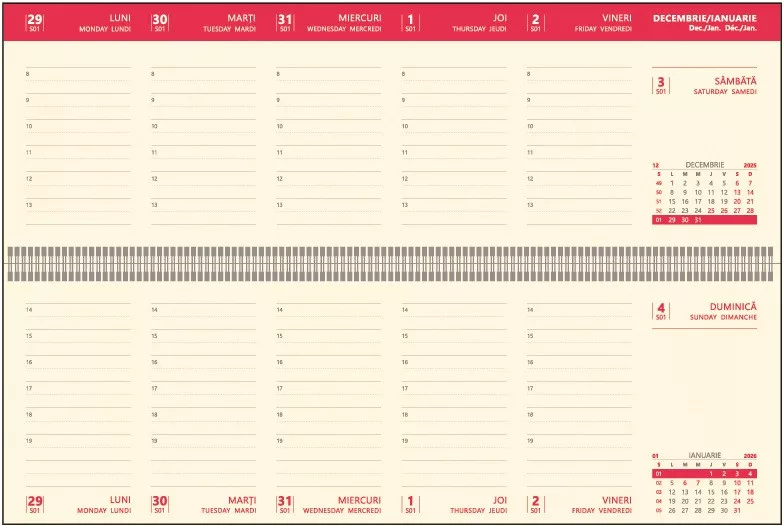Click the date box 29 in Luni header
The width and height of the screenshot is (784, 526).
tap(35, 22)
